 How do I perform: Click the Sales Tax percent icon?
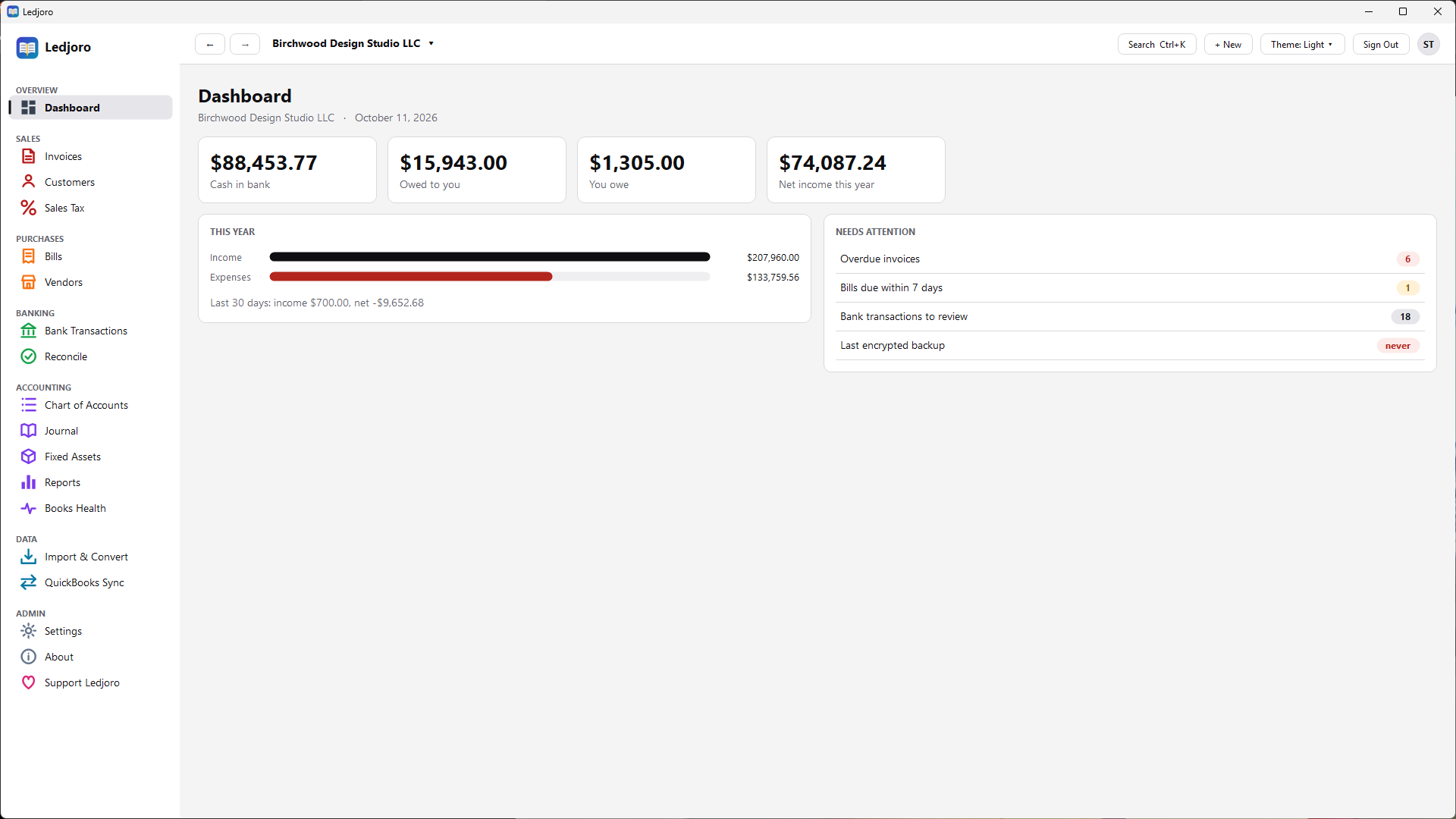coord(28,208)
